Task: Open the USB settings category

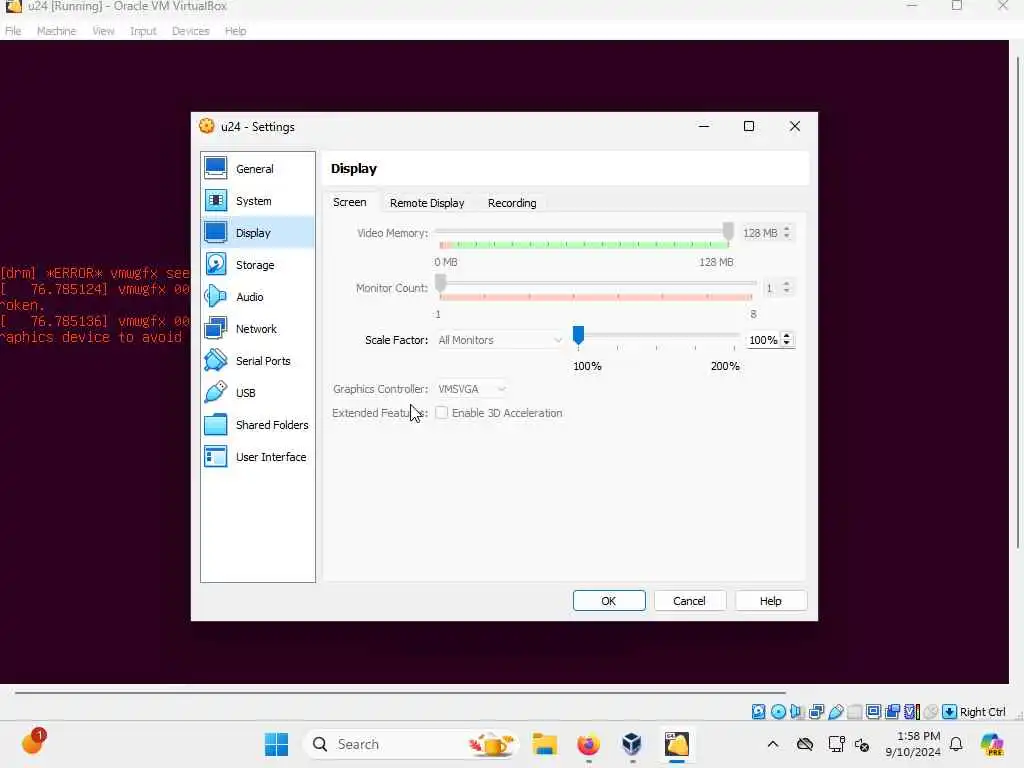Action: point(258,392)
